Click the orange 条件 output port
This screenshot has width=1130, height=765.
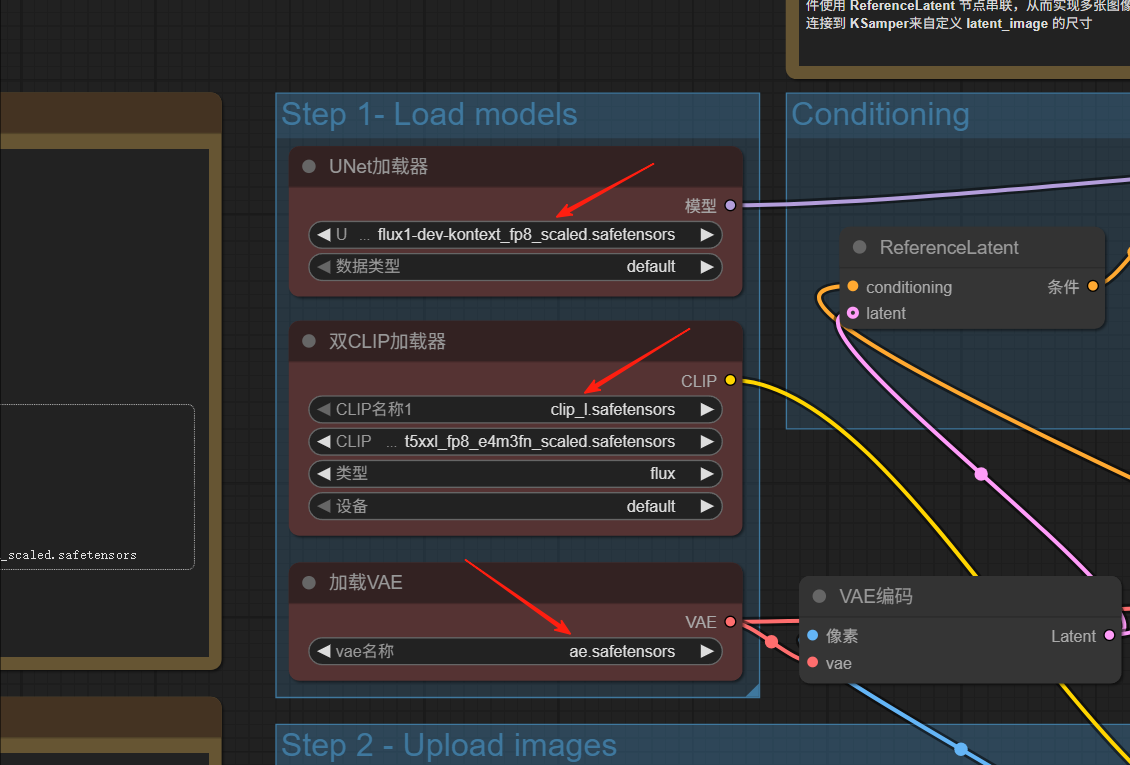click(1093, 287)
